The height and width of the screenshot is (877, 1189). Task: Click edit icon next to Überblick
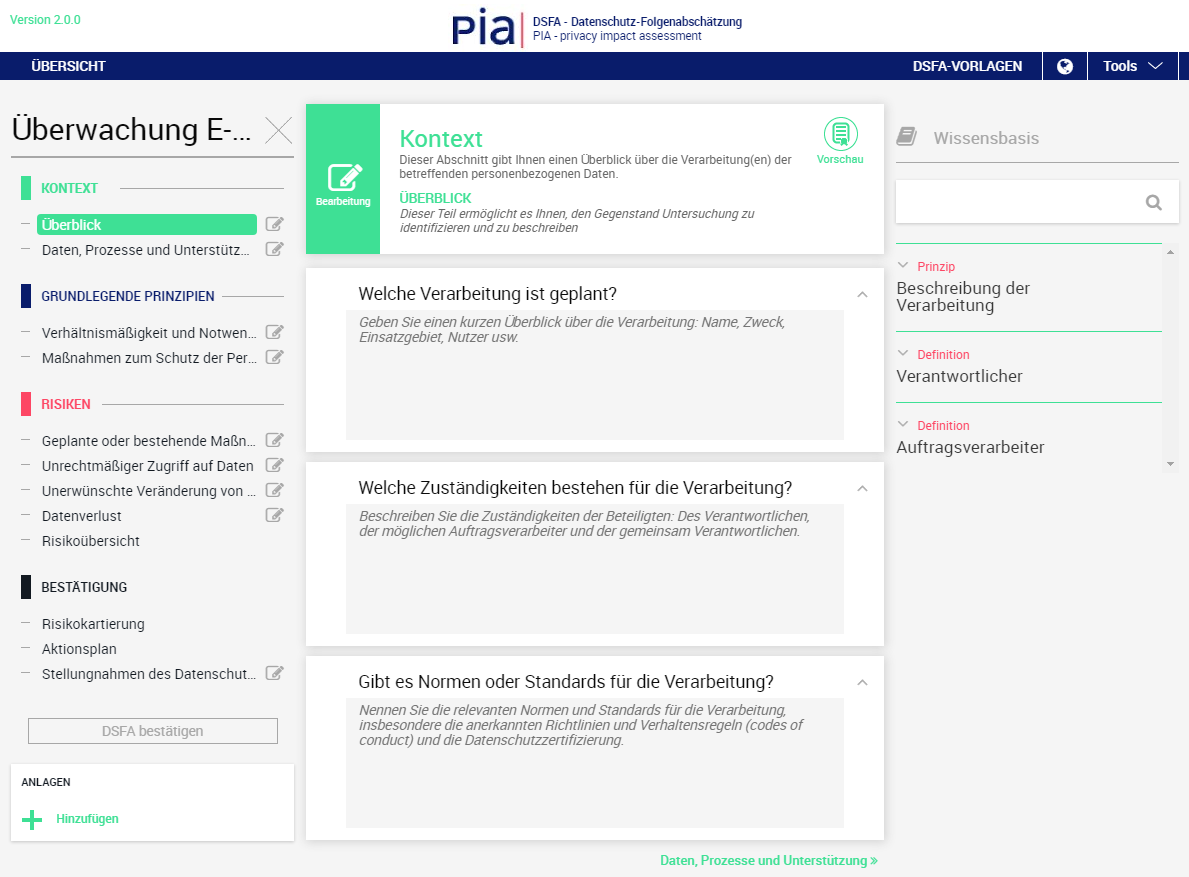(x=274, y=225)
